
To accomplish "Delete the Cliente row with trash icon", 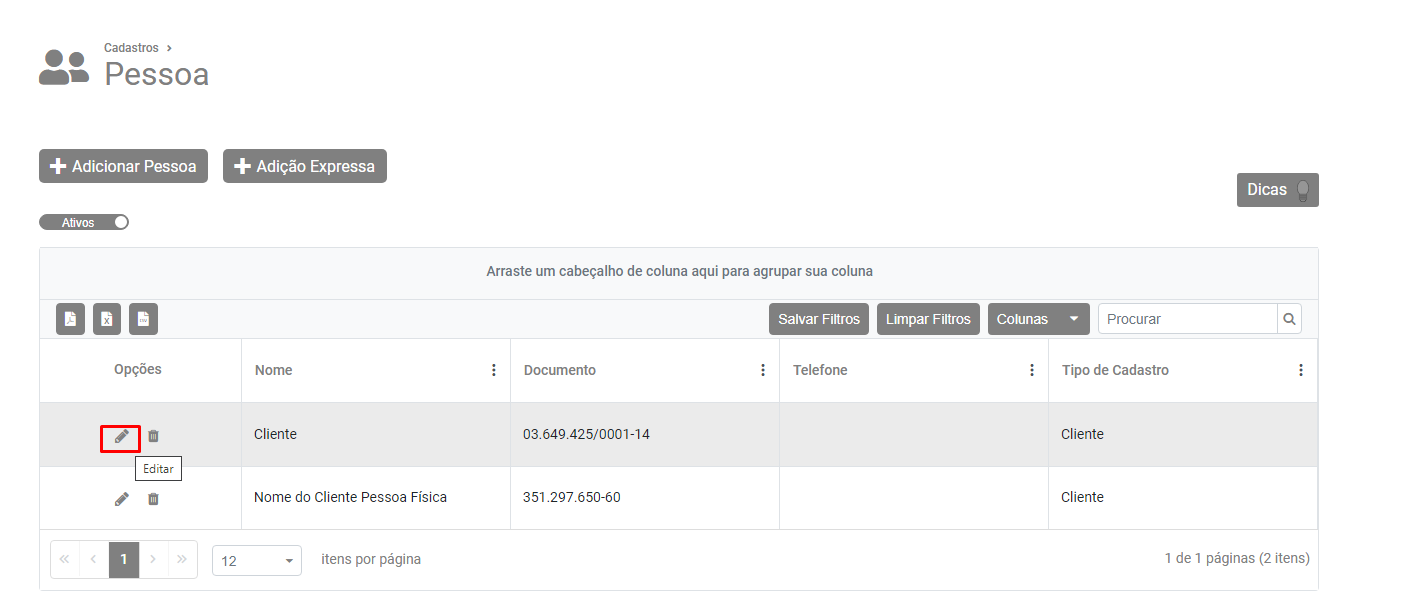I will click(x=153, y=436).
